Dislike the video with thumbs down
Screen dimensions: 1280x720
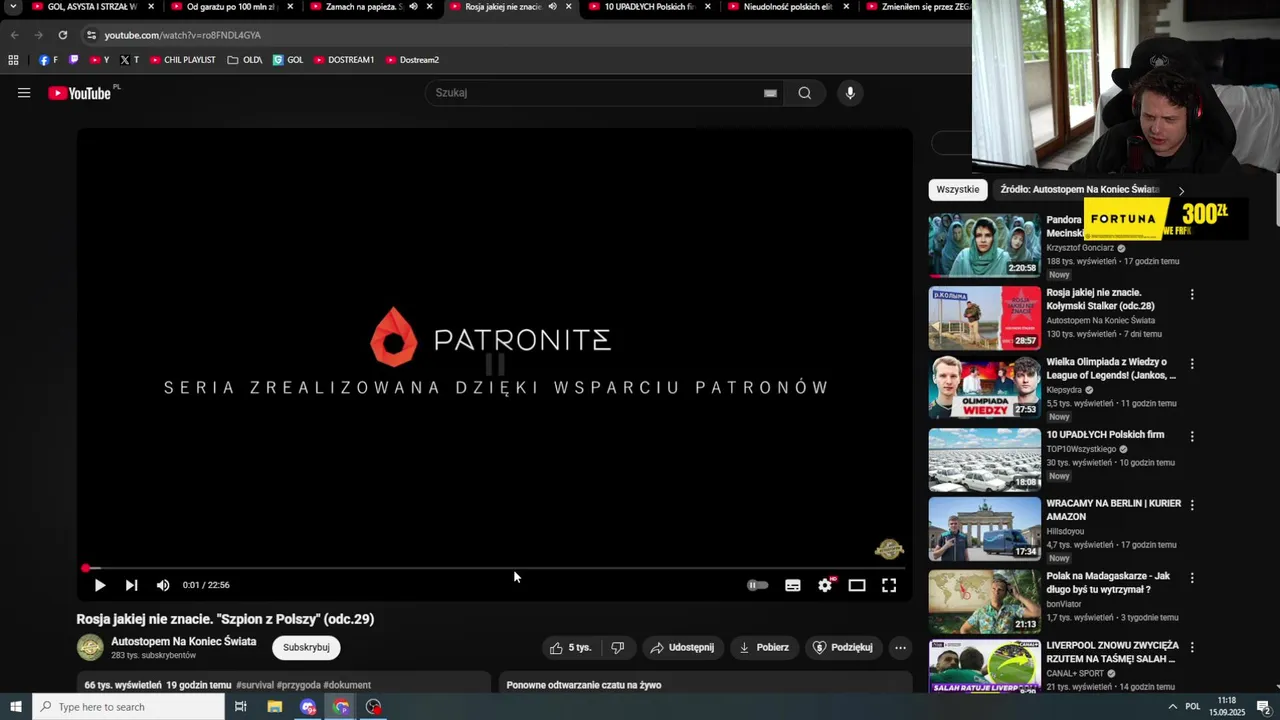coord(618,648)
